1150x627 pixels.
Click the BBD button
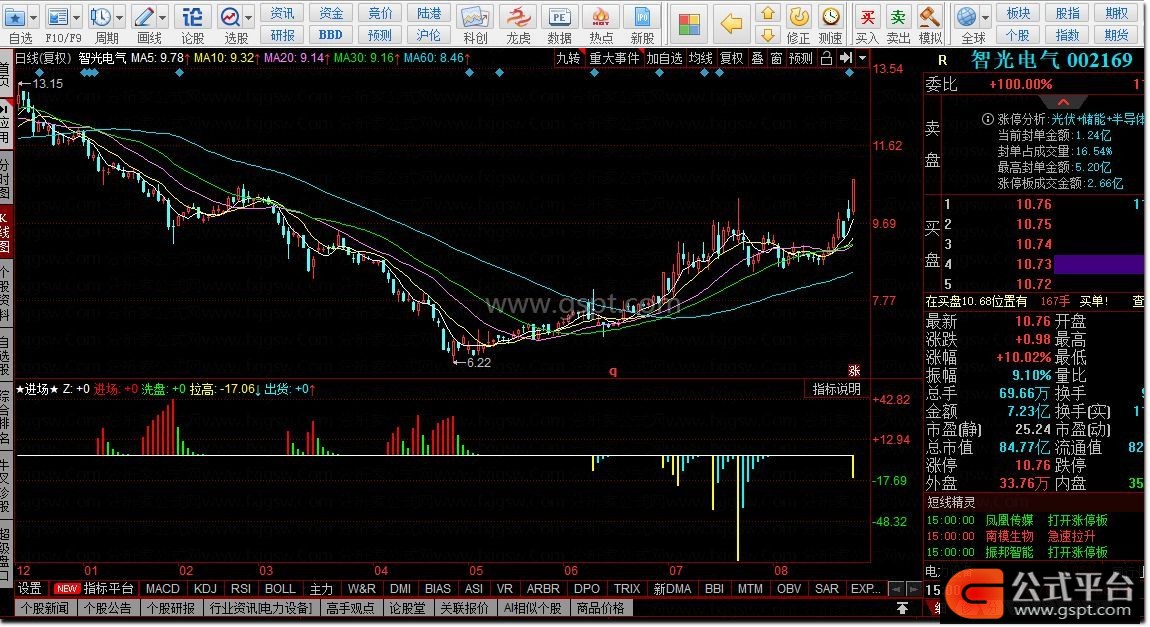coord(331,35)
